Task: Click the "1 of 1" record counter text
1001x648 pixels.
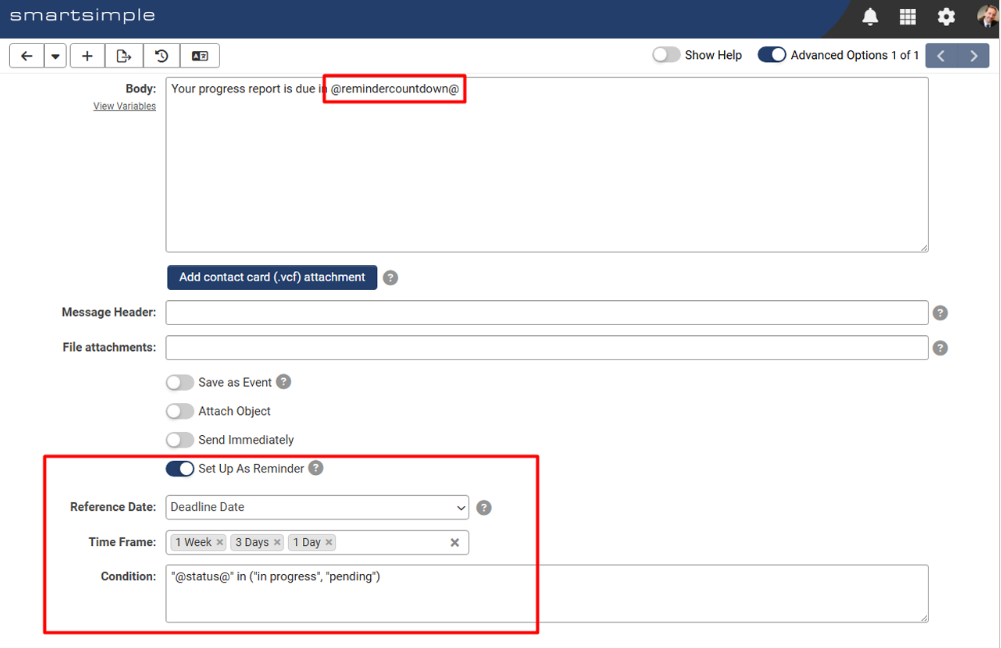Action: click(905, 55)
